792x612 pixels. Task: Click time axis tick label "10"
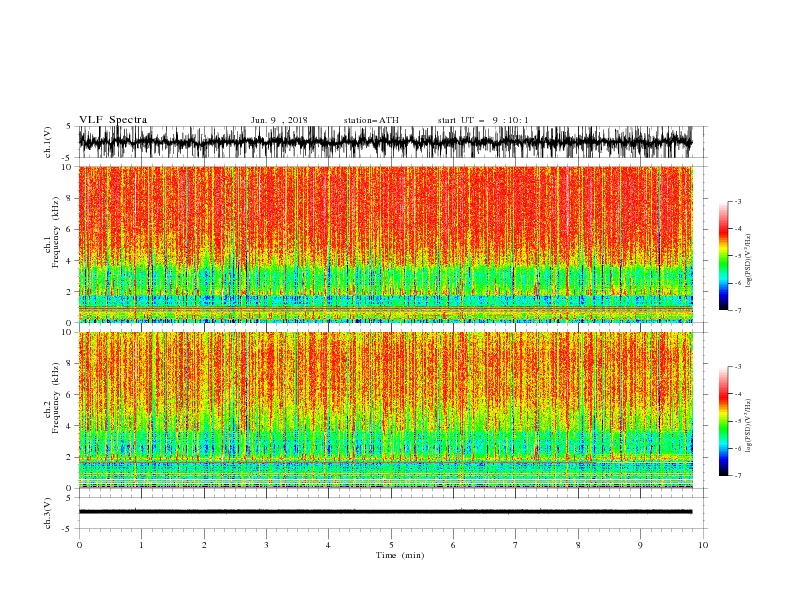coord(703,545)
